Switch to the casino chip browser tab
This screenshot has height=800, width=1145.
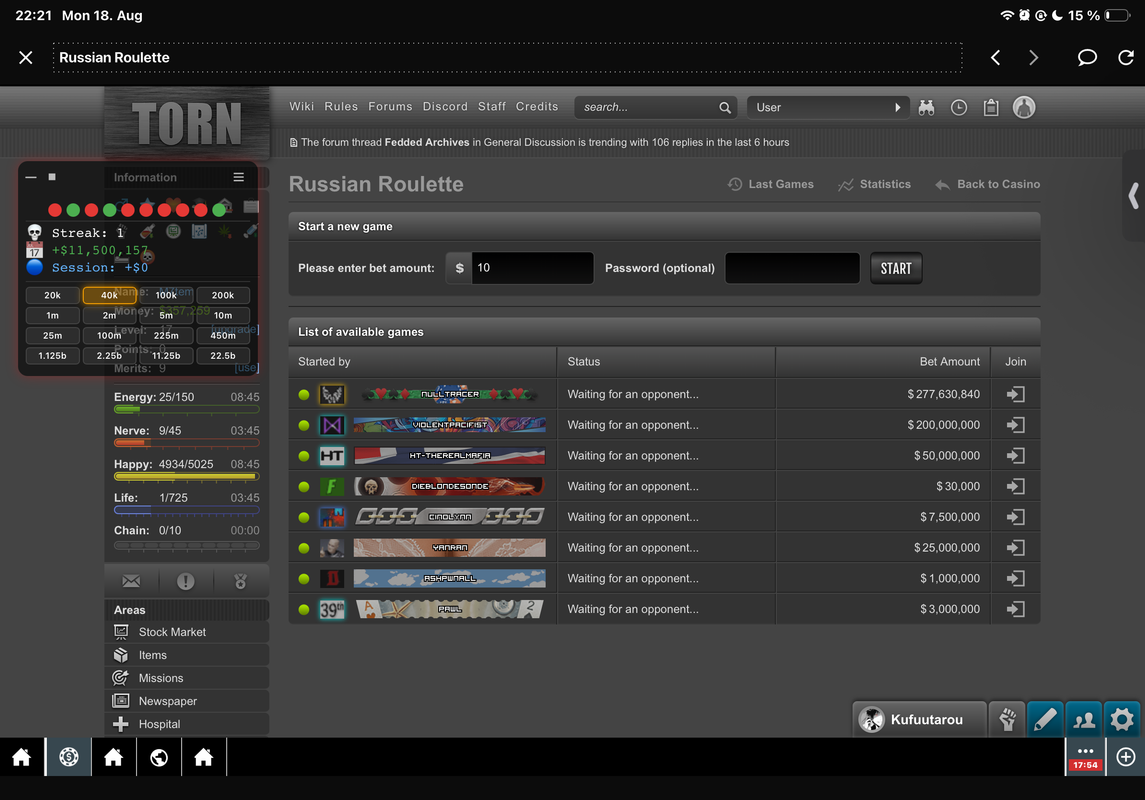(x=69, y=757)
